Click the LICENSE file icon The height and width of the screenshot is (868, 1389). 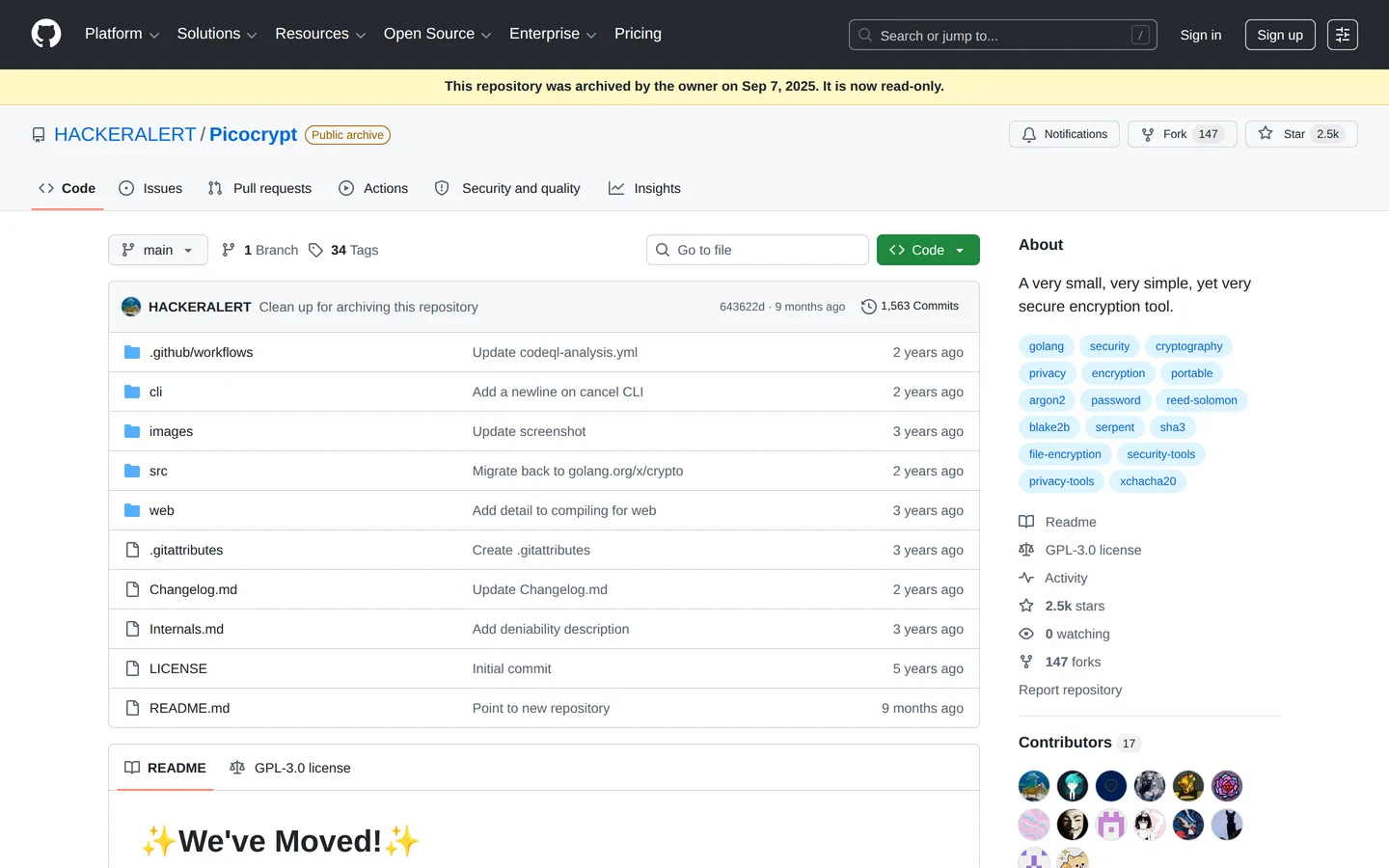[x=132, y=668]
